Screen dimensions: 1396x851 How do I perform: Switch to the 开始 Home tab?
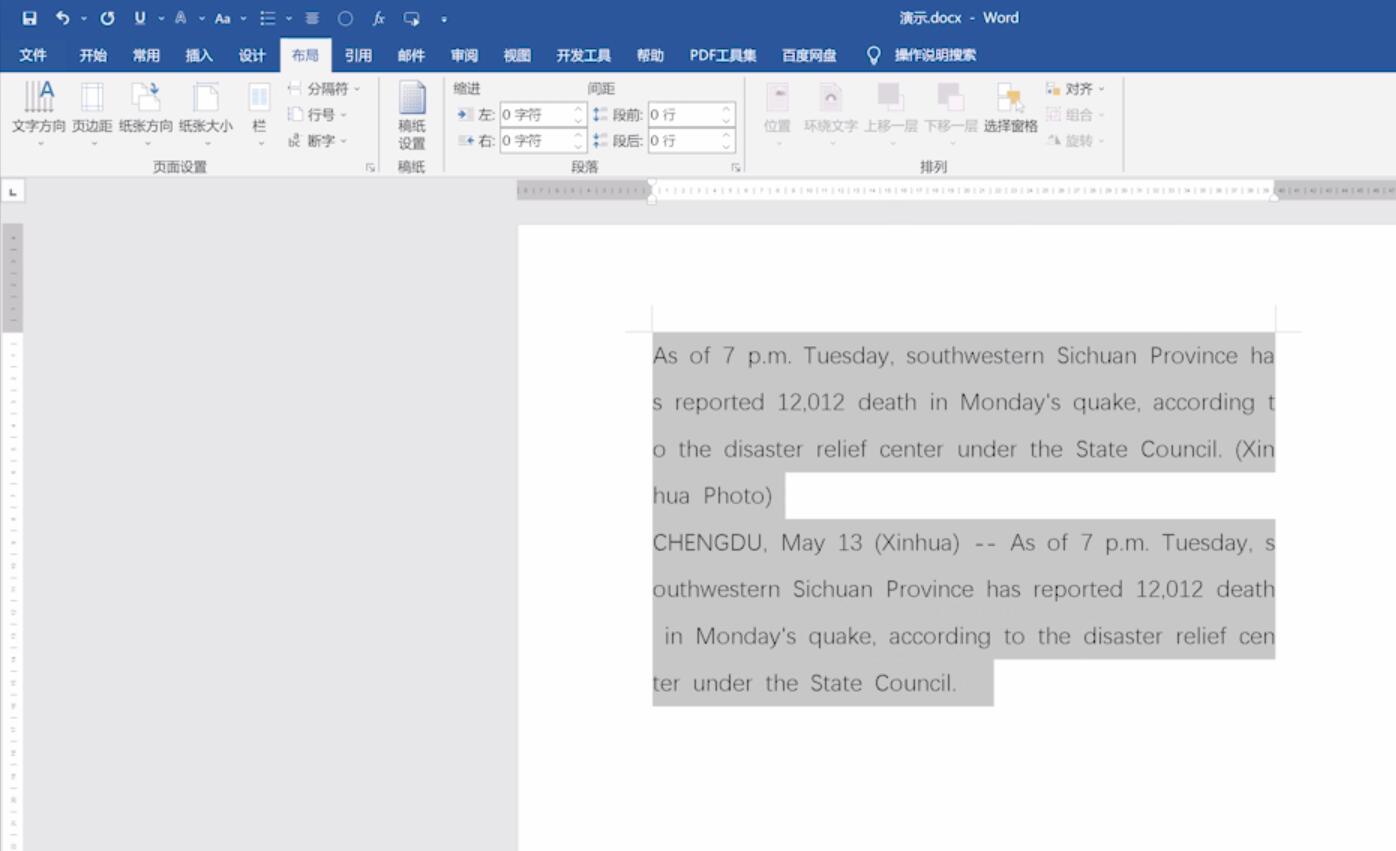point(93,55)
